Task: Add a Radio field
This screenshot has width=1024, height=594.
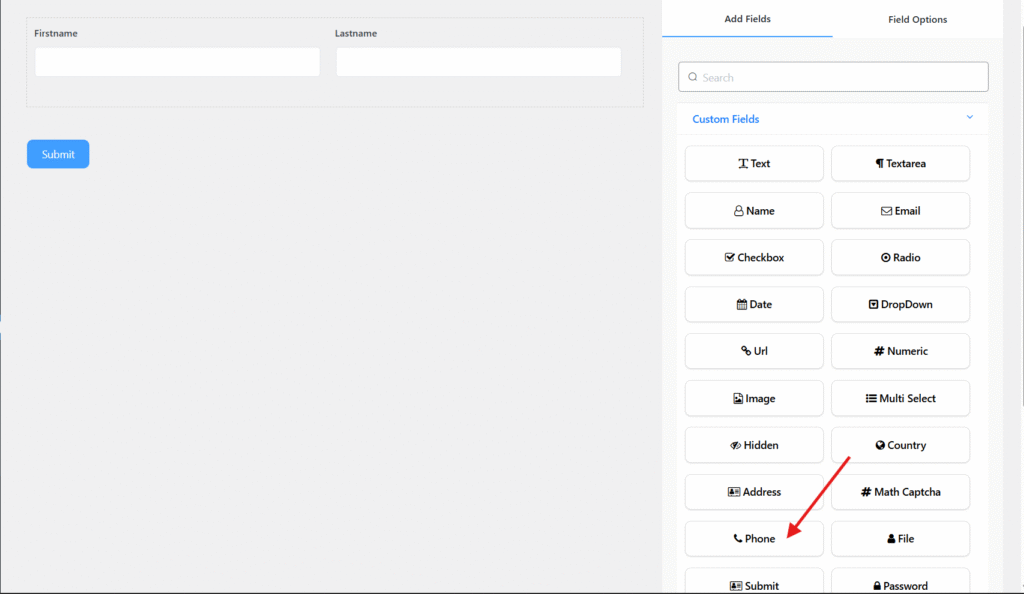Action: [900, 258]
